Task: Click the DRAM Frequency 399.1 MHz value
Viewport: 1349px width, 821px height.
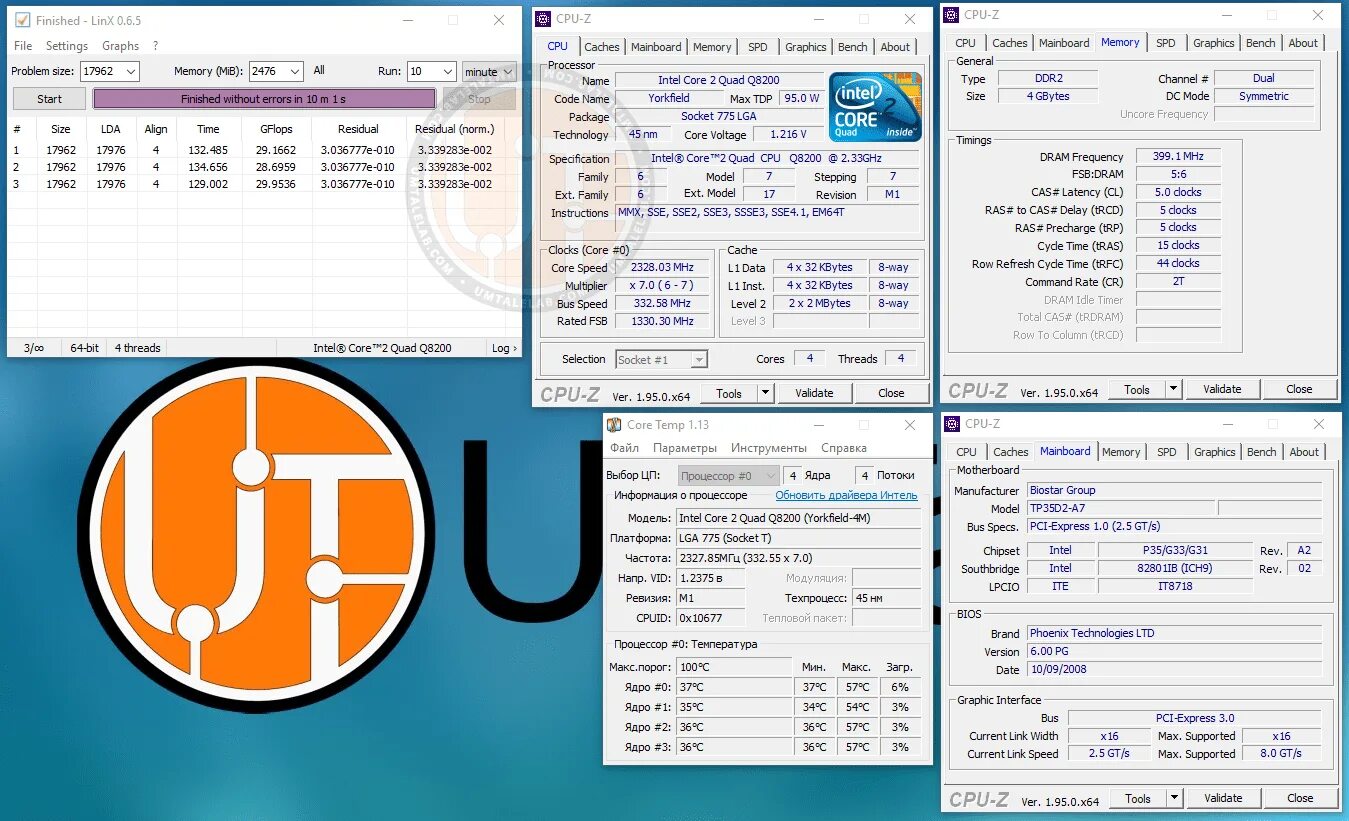Action: (x=1177, y=157)
